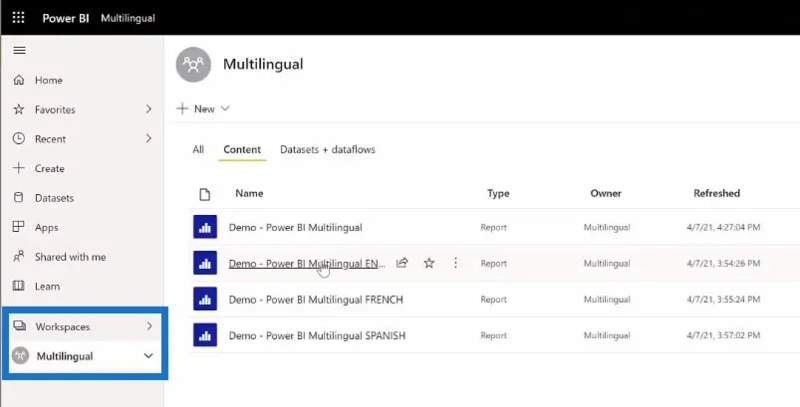Share the hovered EN report via share icon
This screenshot has width=800, height=407.
pos(403,263)
